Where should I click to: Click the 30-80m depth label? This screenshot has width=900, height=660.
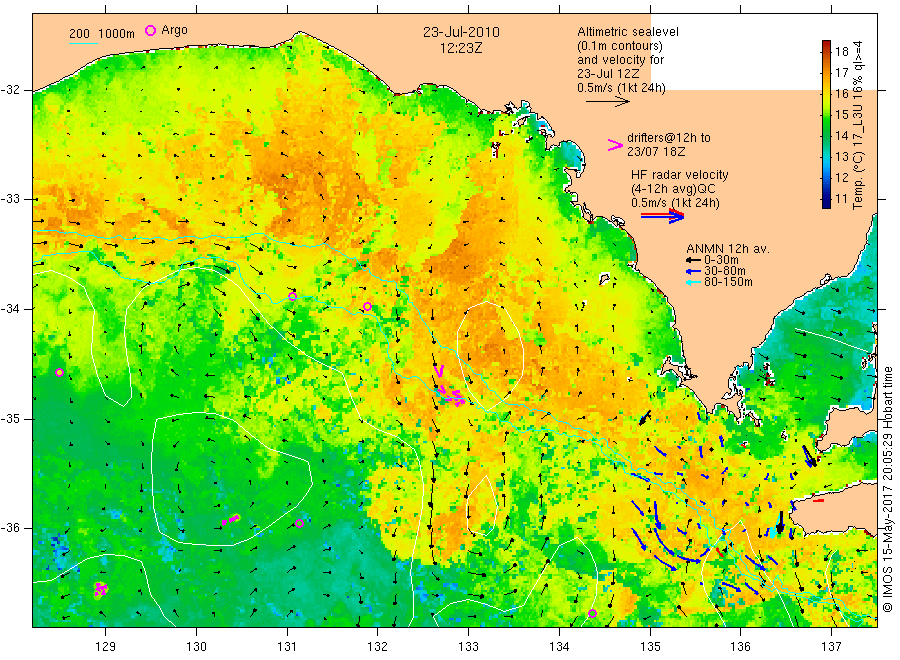pyautogui.click(x=725, y=271)
